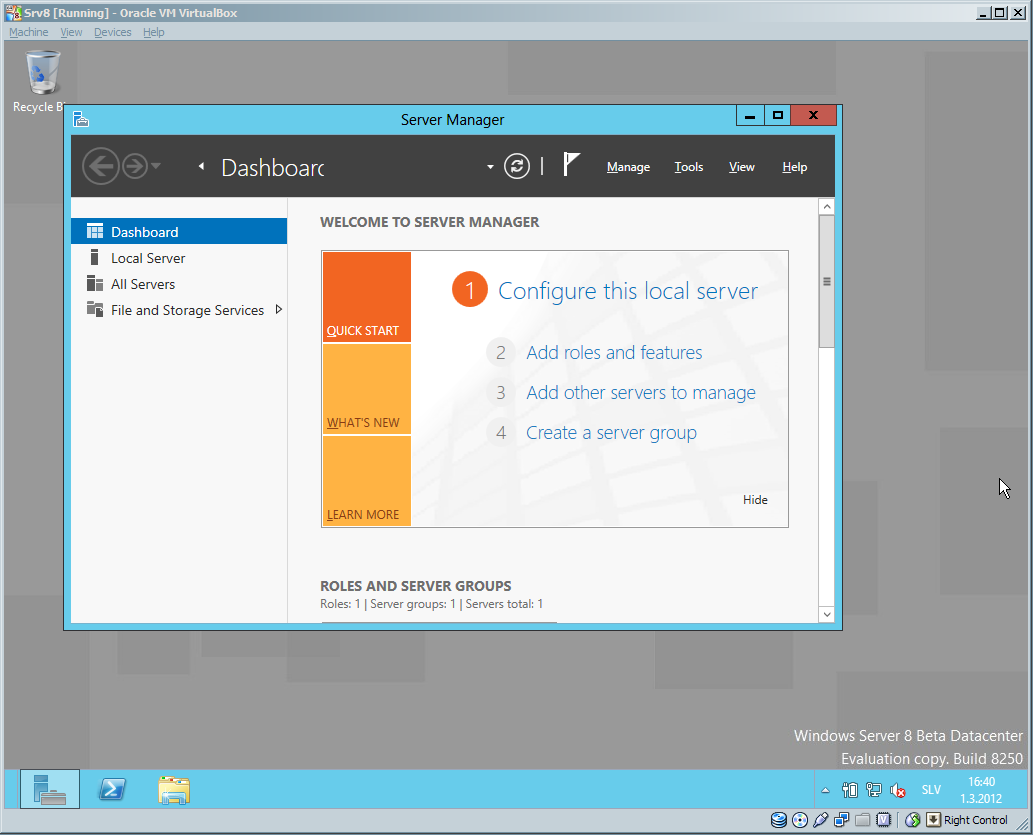The width and height of the screenshot is (1033, 835).
Task: Click the Server Manager title bar icon
Action: click(81, 119)
